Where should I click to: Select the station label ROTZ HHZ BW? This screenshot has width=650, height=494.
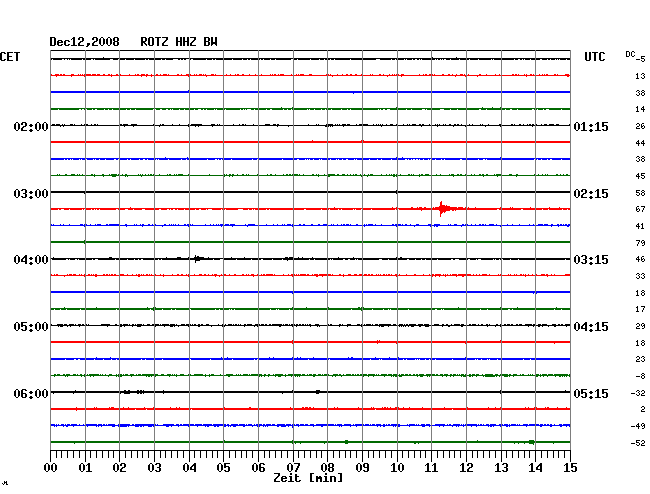point(179,42)
